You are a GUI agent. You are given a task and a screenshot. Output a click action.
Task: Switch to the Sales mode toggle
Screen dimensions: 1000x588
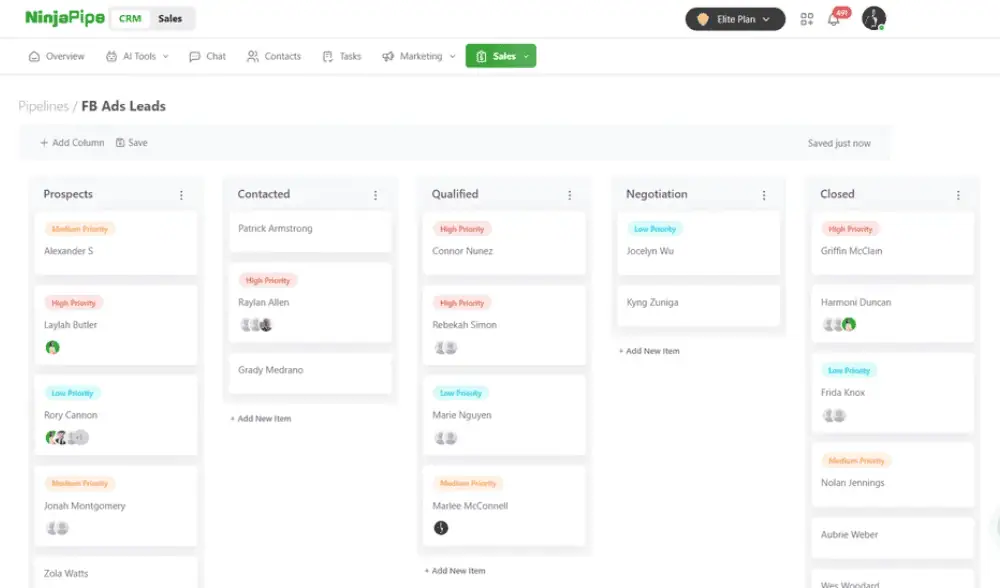(x=170, y=19)
